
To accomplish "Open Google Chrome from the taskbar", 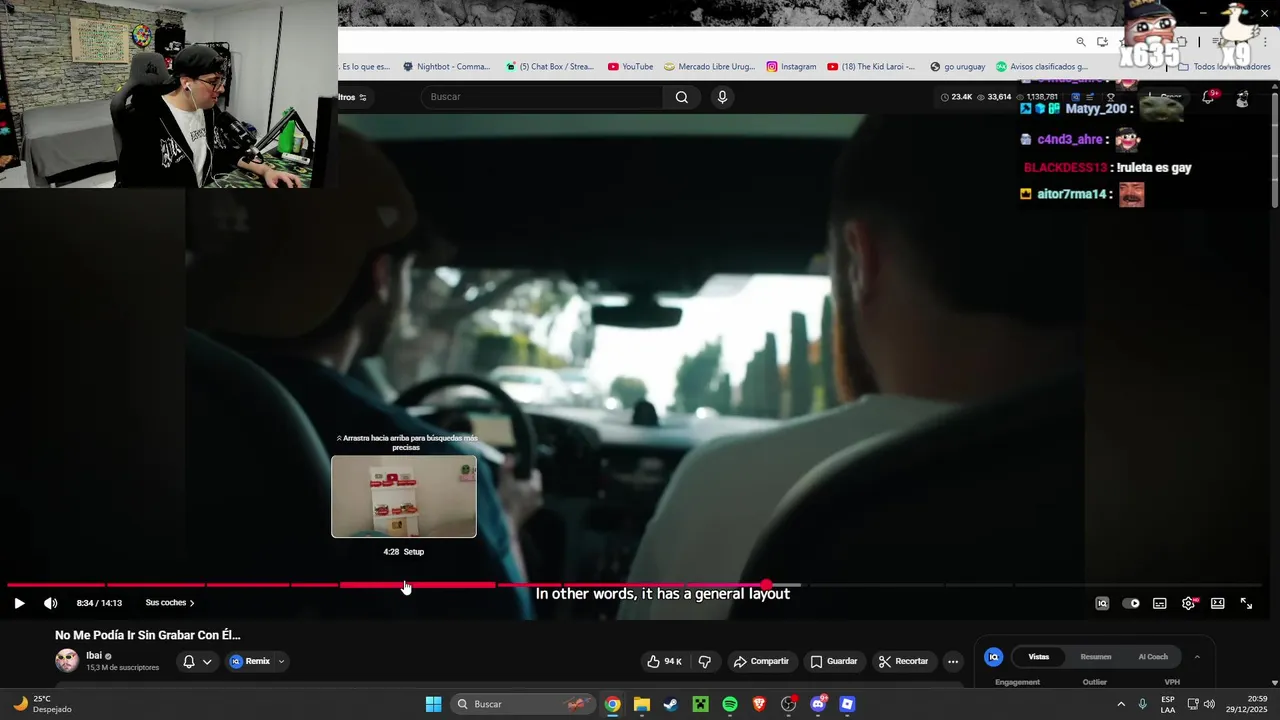I will [x=612, y=704].
